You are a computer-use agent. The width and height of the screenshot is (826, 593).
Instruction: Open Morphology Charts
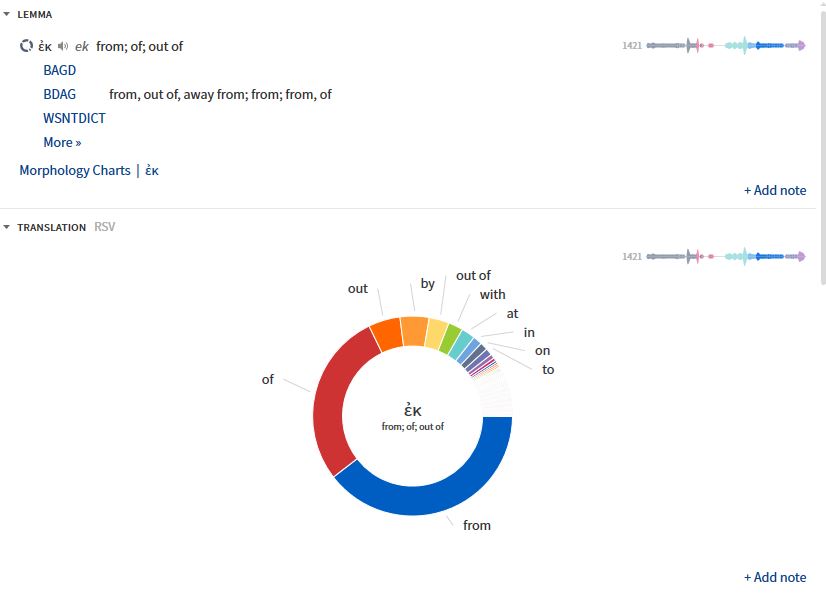75,170
